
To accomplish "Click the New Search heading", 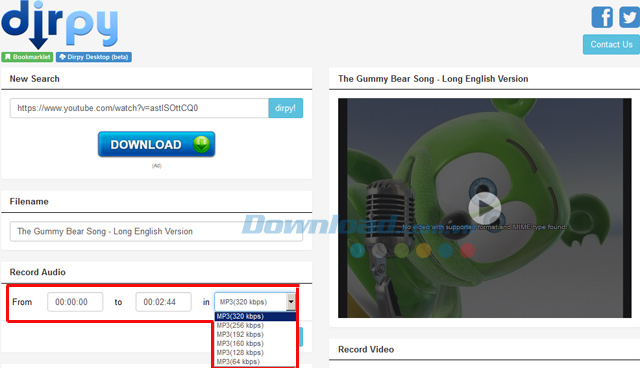I will click(35, 79).
